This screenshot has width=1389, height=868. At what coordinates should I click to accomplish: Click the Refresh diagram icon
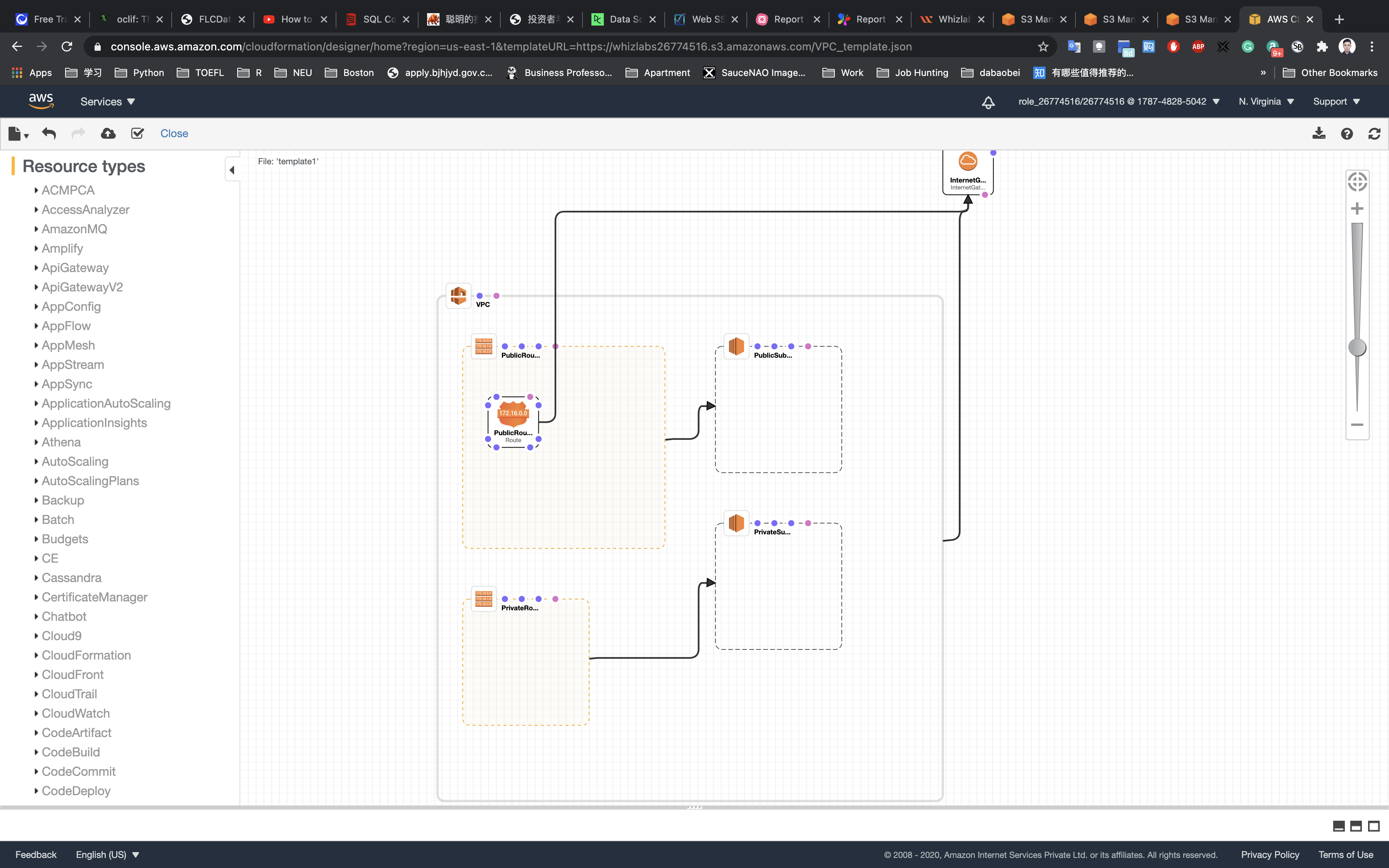tap(1374, 134)
